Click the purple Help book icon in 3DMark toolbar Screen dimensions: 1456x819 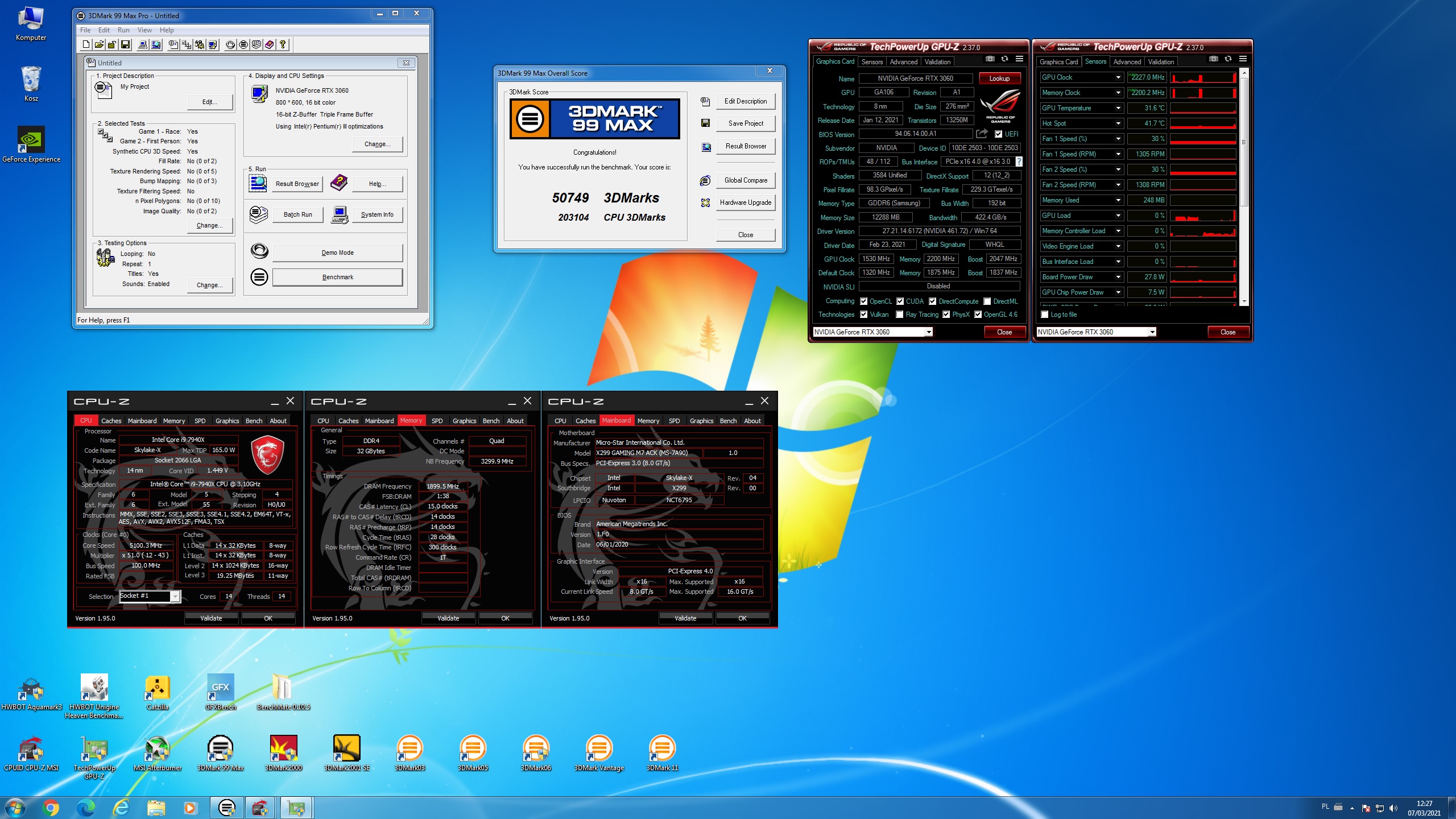pos(270,44)
